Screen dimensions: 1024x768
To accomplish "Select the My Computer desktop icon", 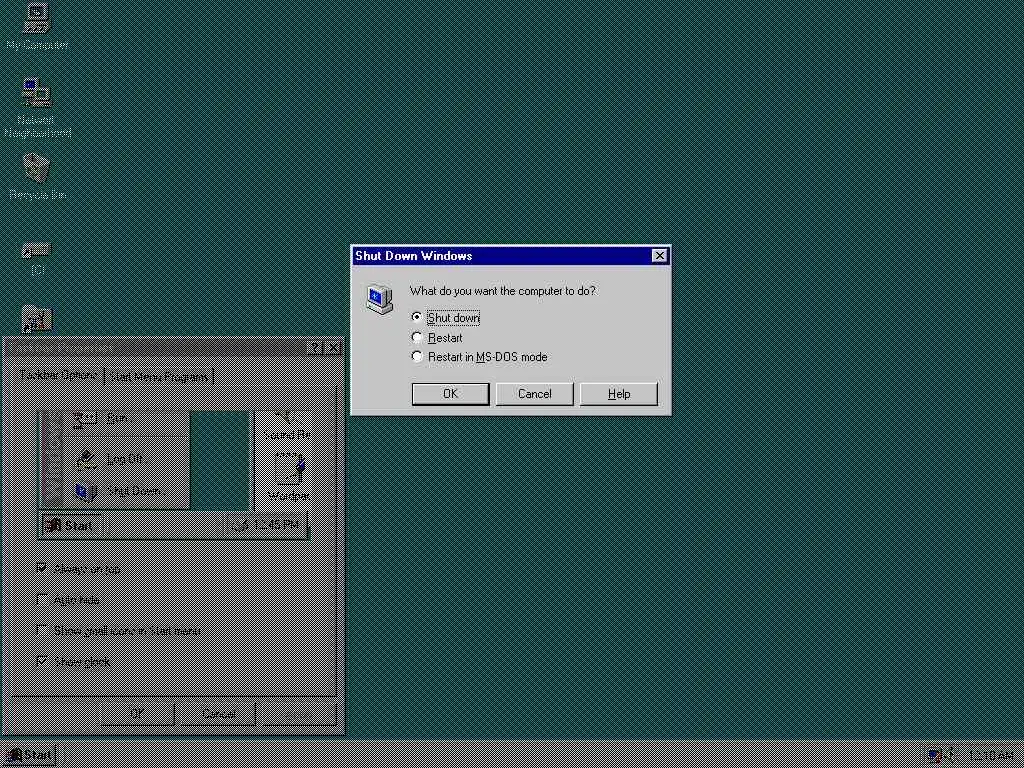I will (x=37, y=26).
